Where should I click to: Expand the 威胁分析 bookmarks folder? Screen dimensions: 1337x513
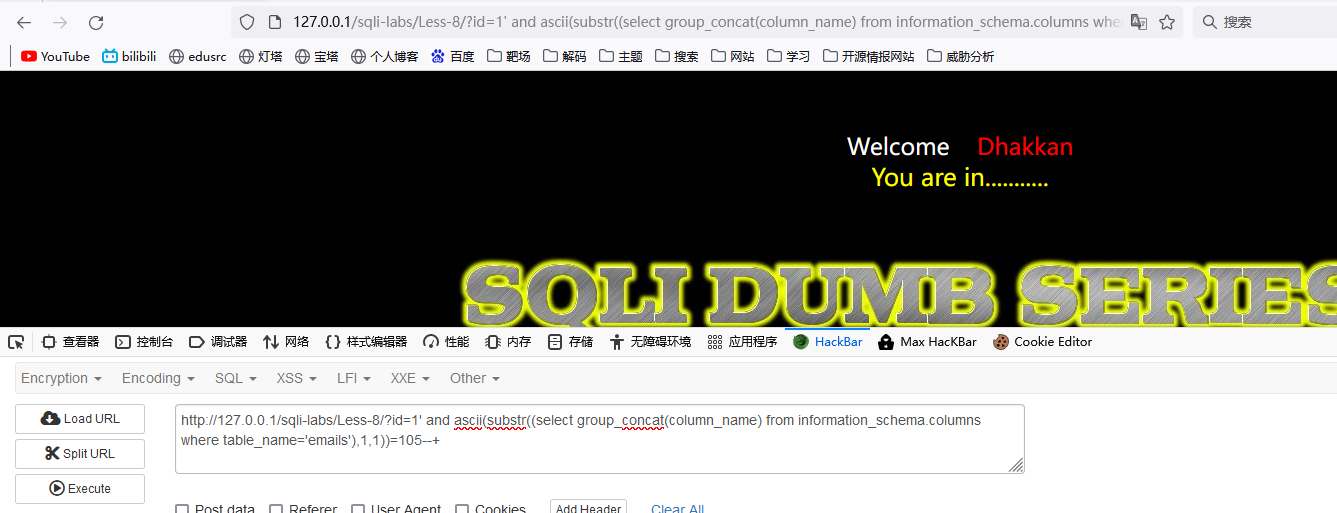pyautogui.click(x=960, y=57)
